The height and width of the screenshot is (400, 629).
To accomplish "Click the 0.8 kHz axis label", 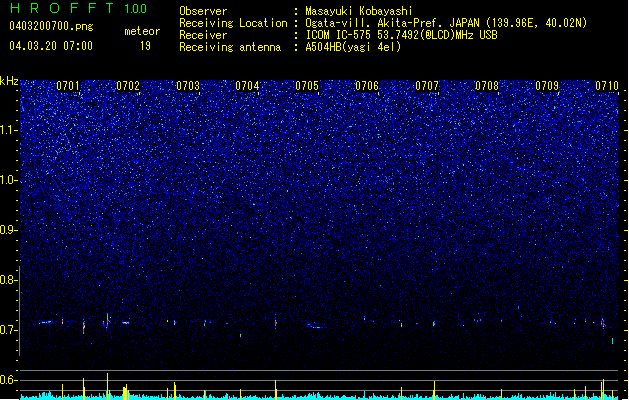I will (x=9, y=280).
